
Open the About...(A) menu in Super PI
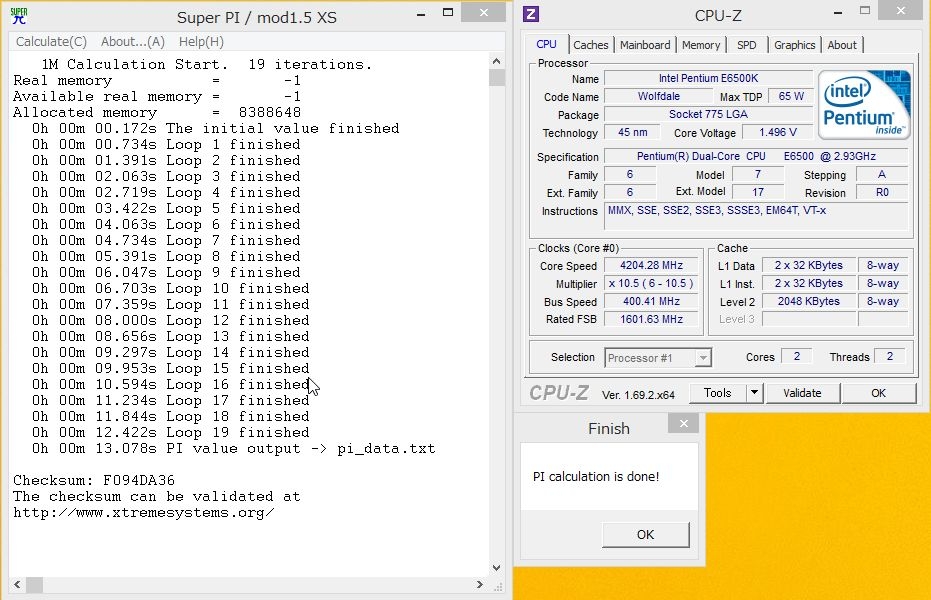132,42
